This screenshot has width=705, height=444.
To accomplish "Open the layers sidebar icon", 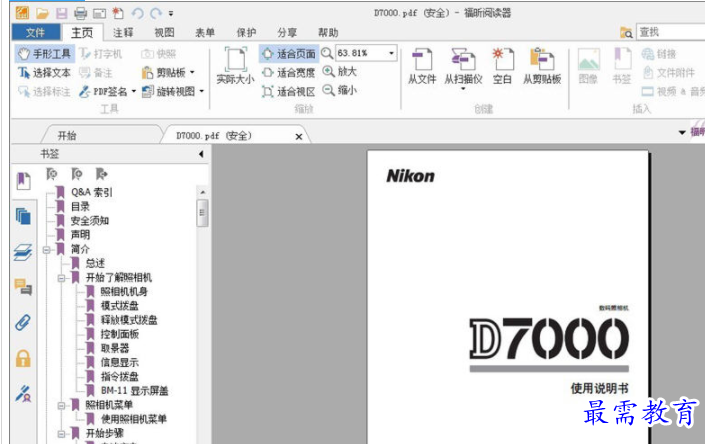I will [23, 252].
